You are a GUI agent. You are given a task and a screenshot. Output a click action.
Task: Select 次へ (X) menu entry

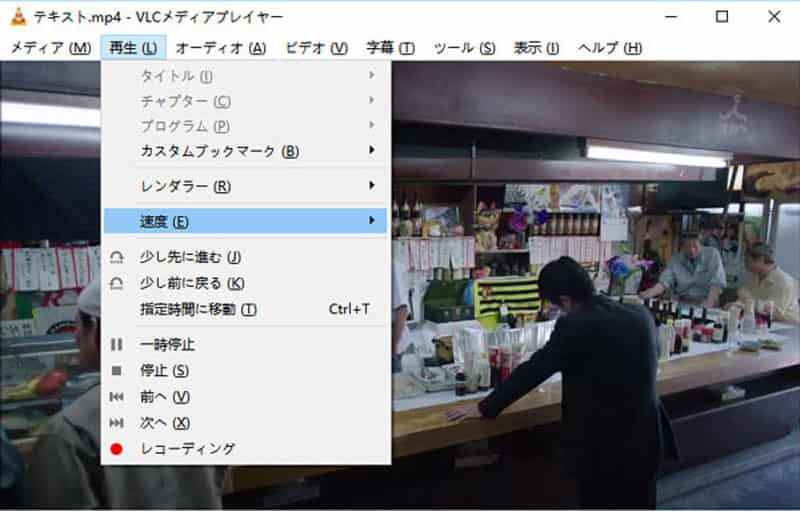(x=245, y=423)
